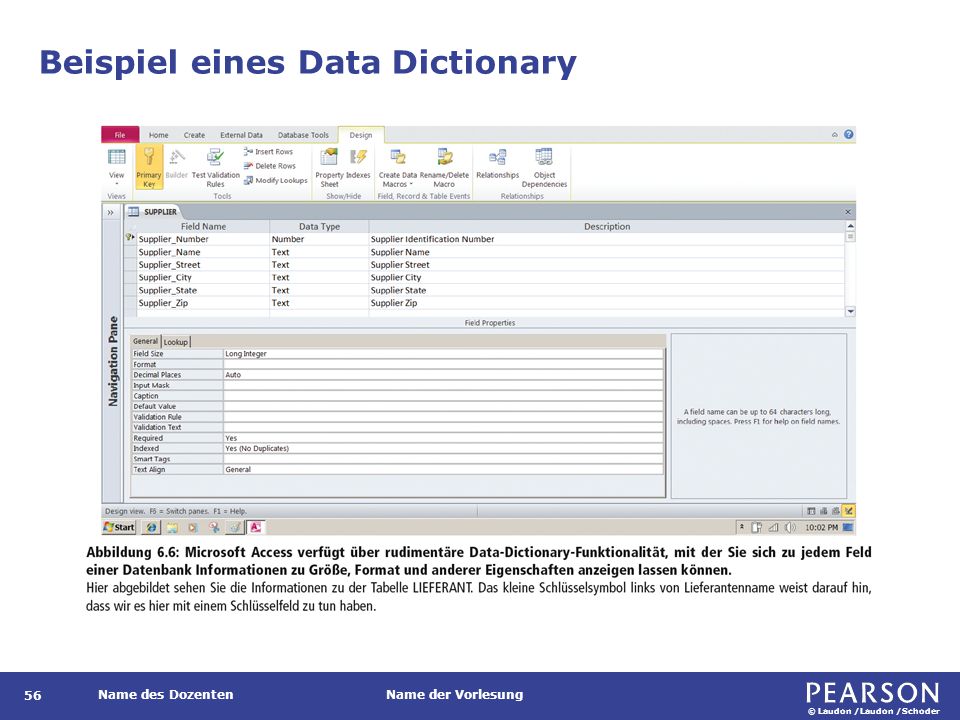
Task: Select the Supplier_Zip field name cell
Action: coord(203,303)
